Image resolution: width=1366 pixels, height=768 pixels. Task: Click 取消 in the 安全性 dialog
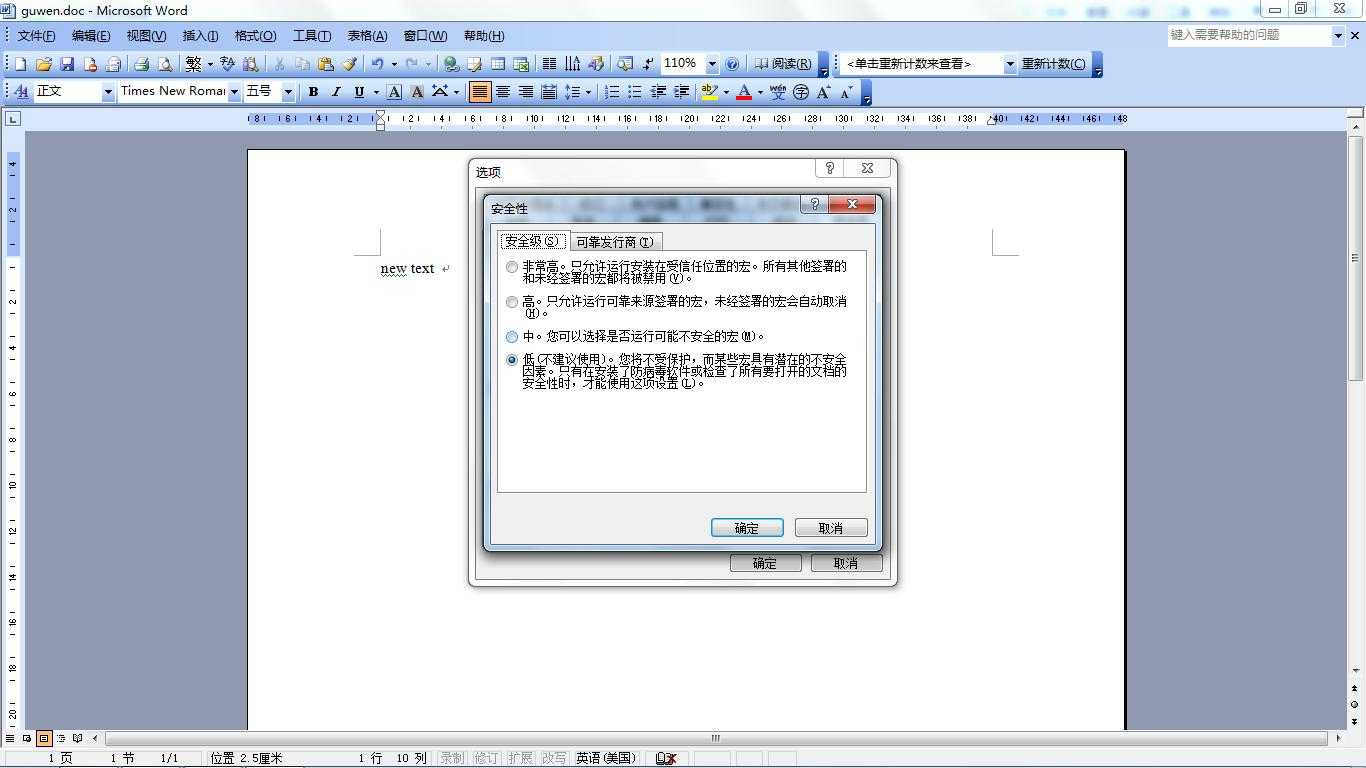point(831,528)
